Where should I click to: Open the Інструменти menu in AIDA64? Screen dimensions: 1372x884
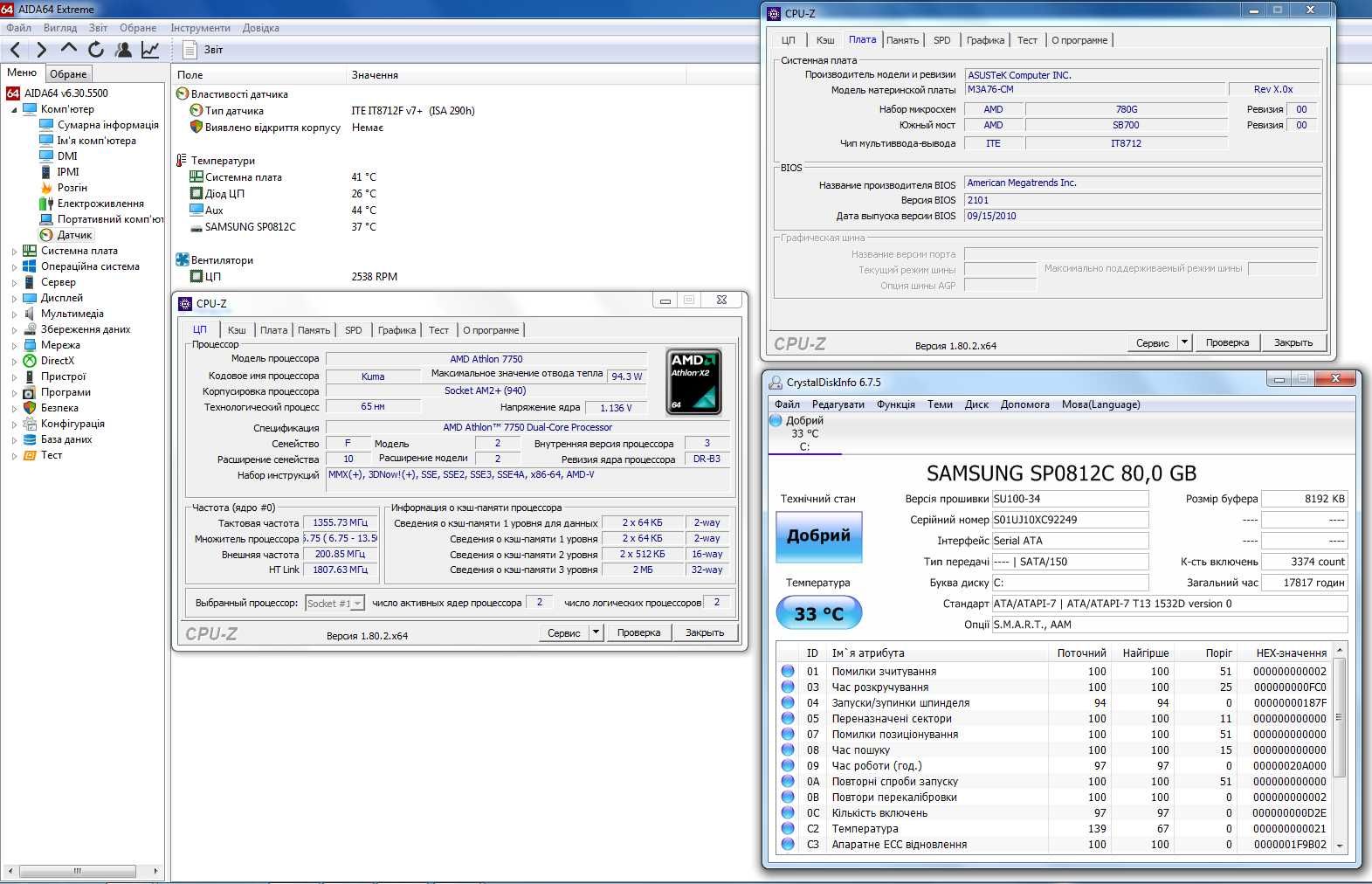click(x=200, y=28)
